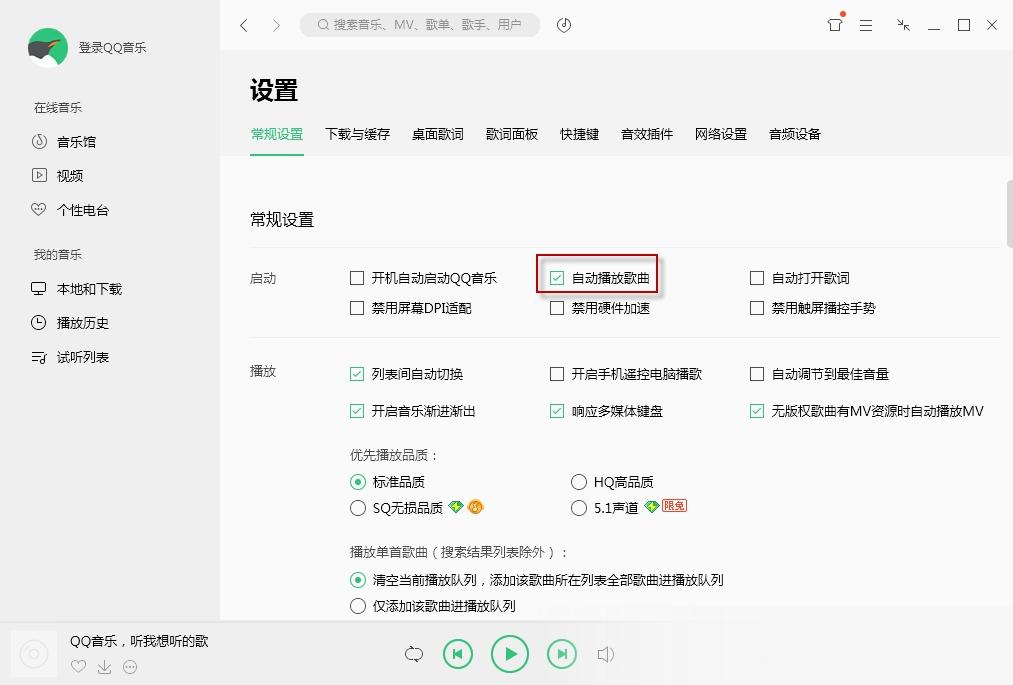
Task: Enable 开启手机遥控电脑播歌 checkbox
Action: point(557,374)
